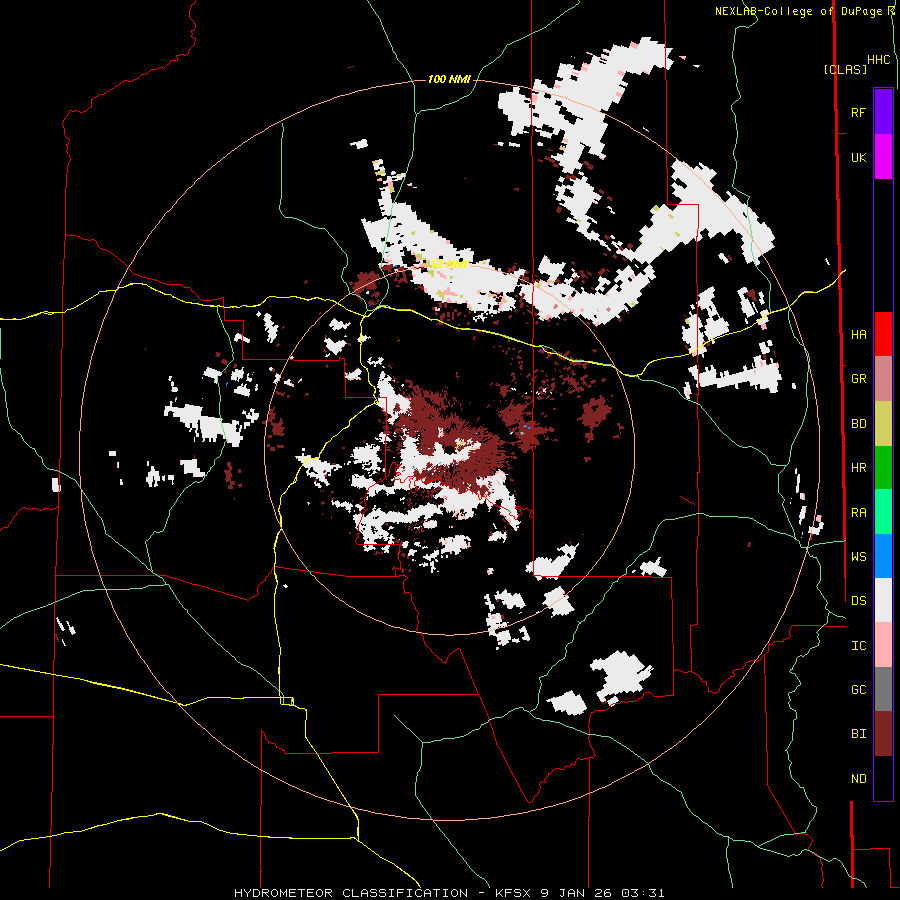Click the IC pink legend swatch

tap(883, 645)
